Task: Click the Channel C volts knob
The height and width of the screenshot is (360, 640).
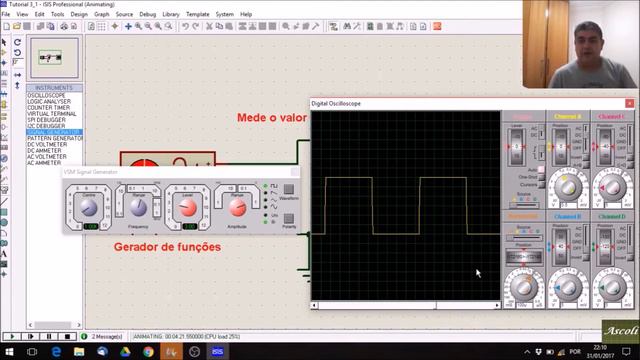Action: coord(612,187)
